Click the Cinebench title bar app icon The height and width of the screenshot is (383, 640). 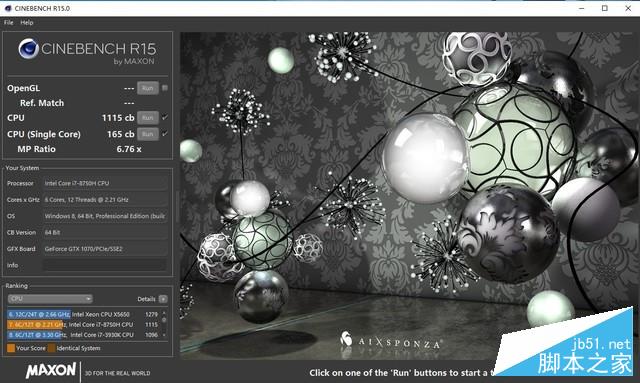tap(8, 8)
